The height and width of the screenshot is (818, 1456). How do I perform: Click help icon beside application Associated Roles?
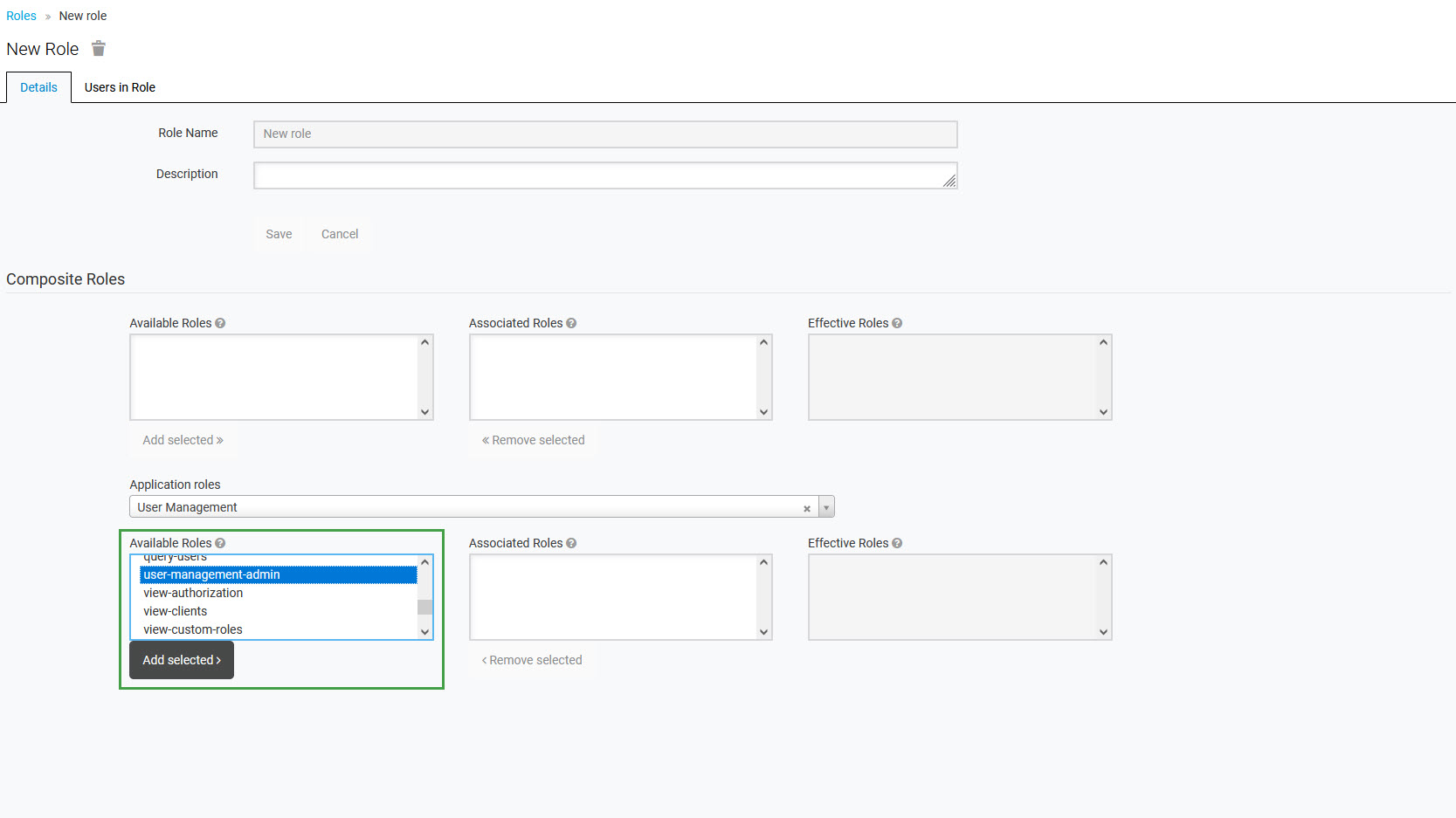[x=571, y=543]
